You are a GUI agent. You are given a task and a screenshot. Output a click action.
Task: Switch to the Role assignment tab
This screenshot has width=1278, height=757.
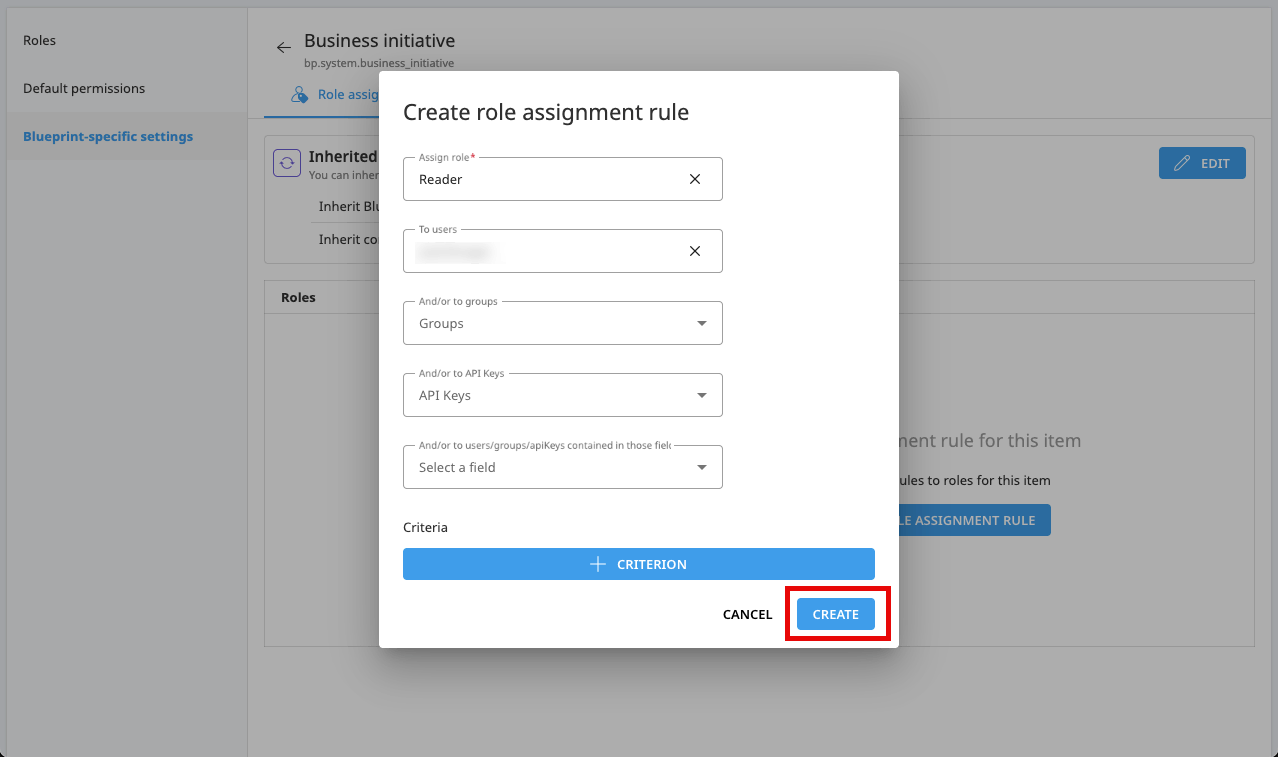[x=347, y=94]
